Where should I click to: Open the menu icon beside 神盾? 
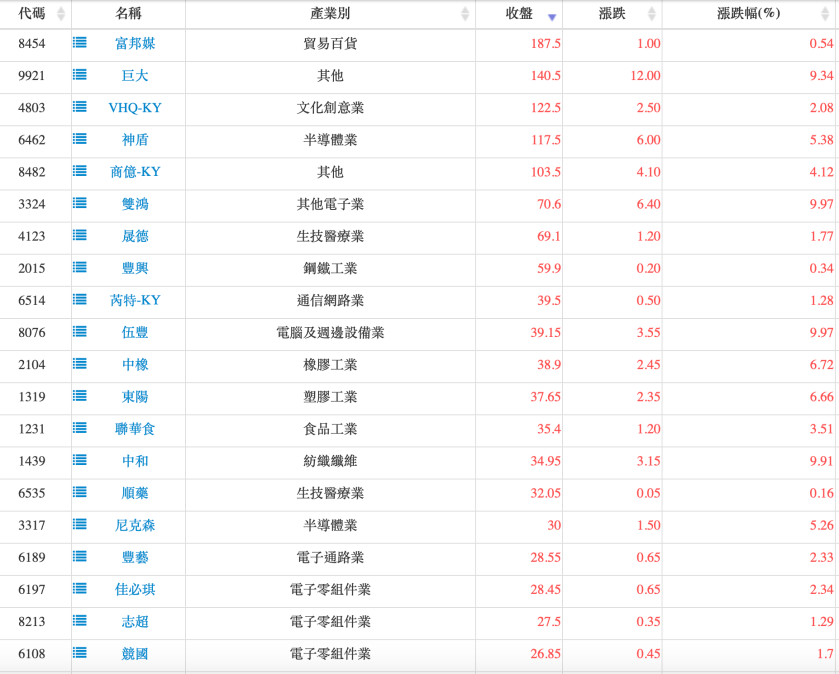[80, 139]
